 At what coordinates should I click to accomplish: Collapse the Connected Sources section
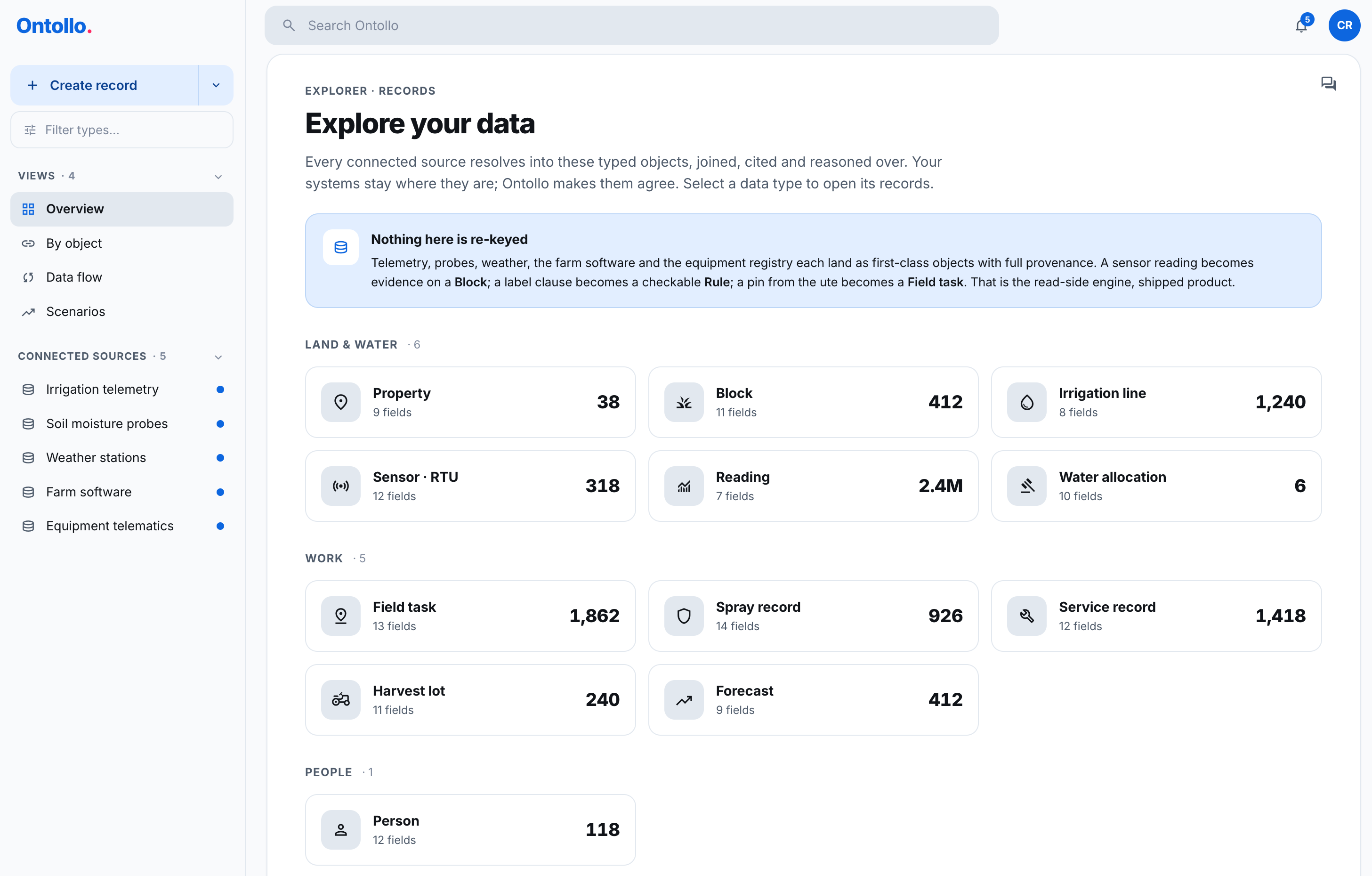[x=218, y=357]
